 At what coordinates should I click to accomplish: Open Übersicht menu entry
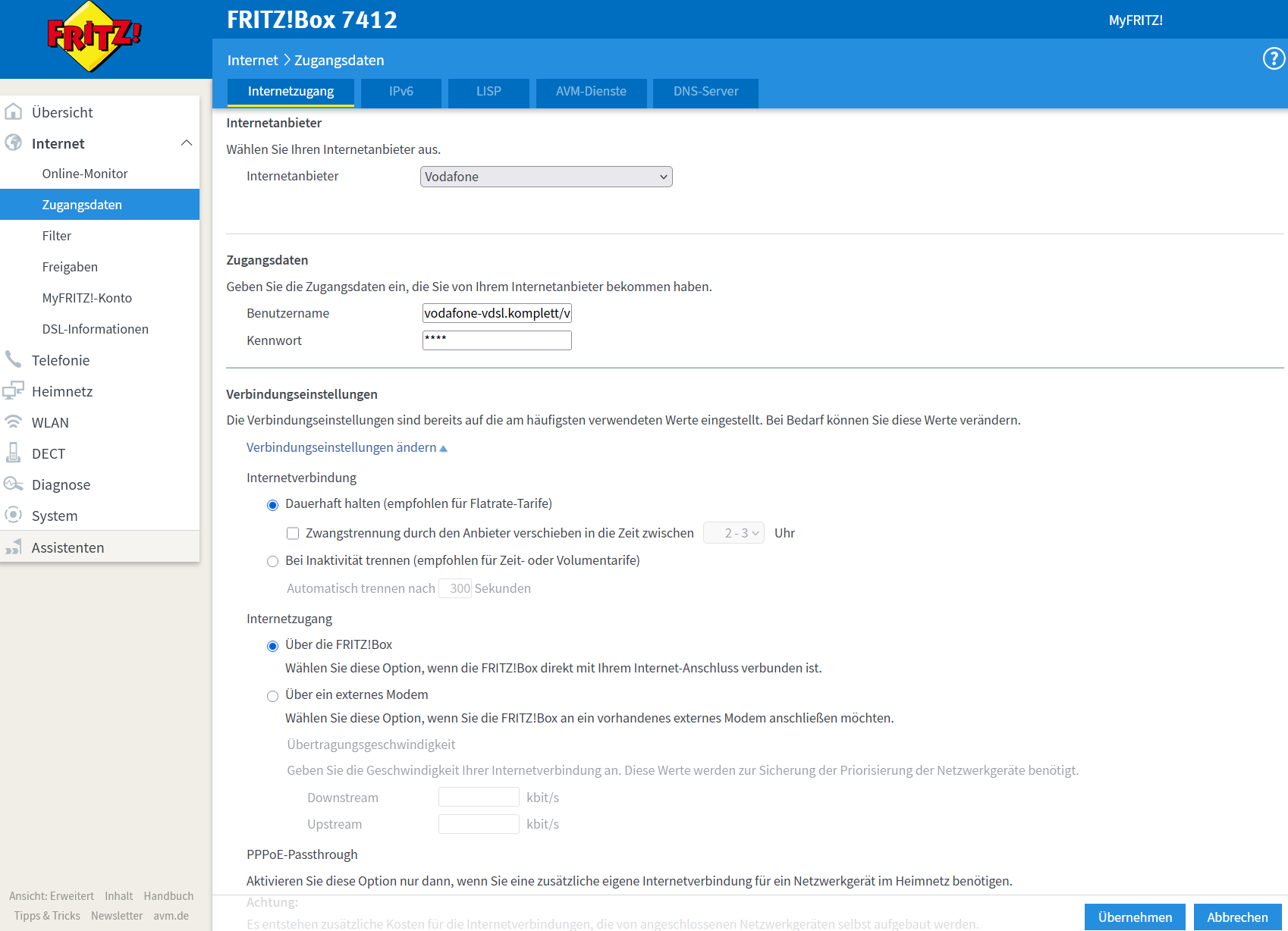point(99,112)
